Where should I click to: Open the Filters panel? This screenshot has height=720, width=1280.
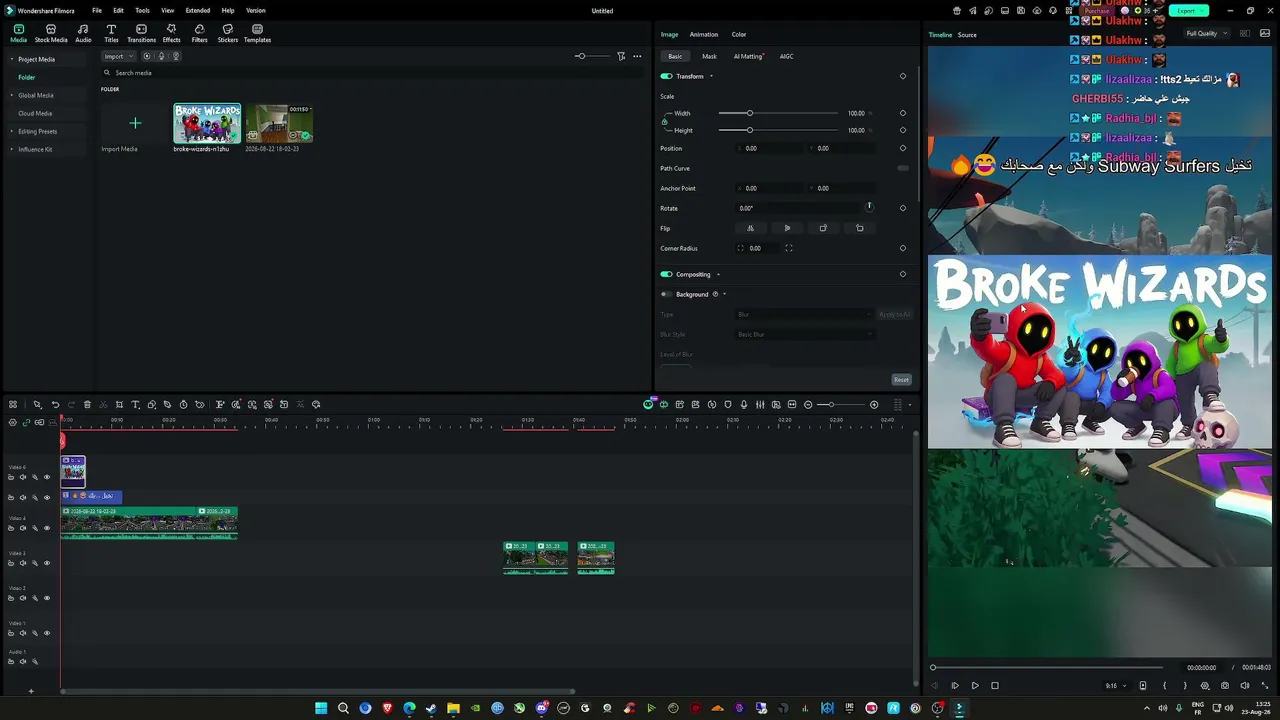click(x=199, y=34)
